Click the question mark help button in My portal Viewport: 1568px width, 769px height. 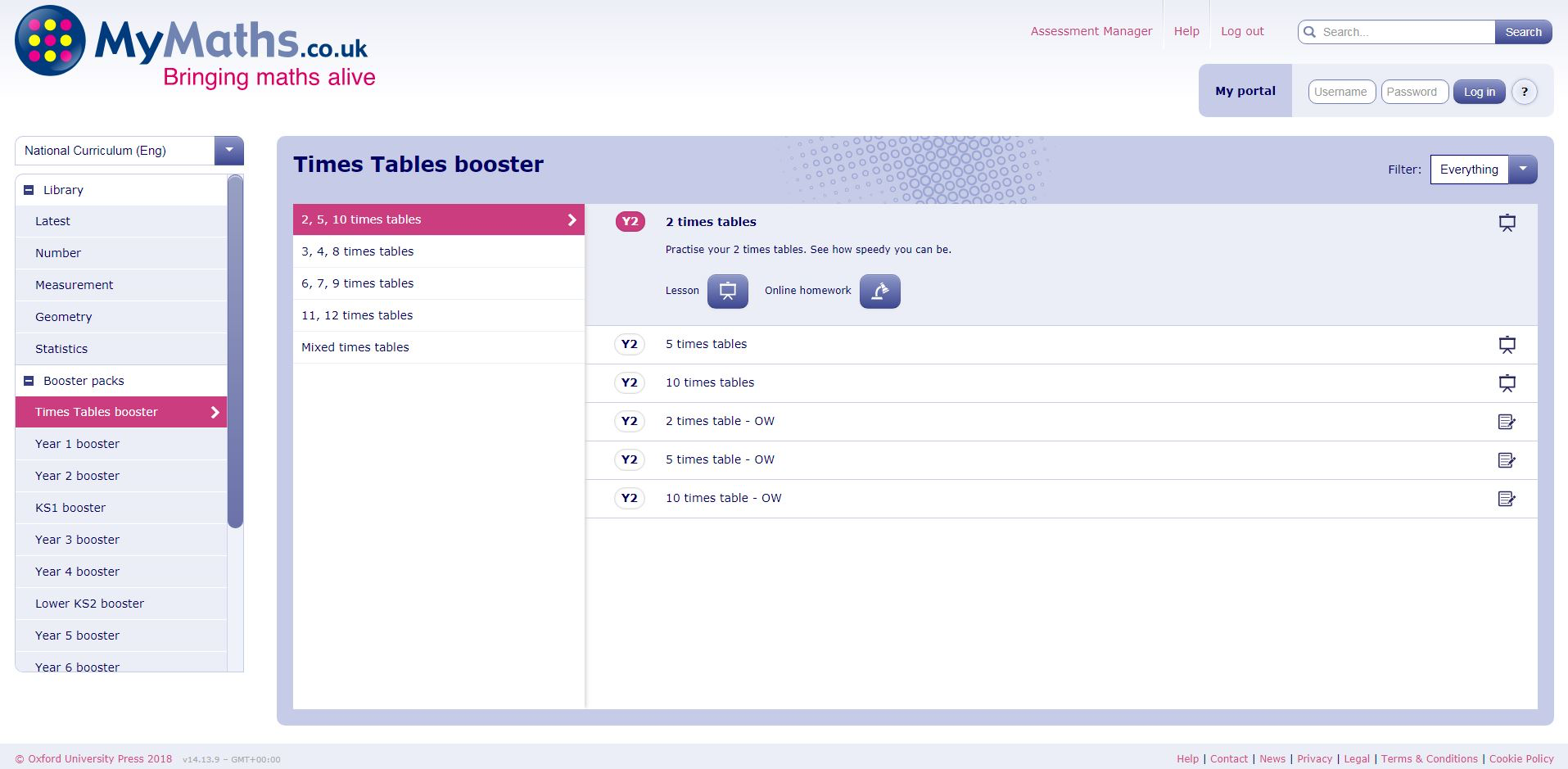click(1524, 92)
